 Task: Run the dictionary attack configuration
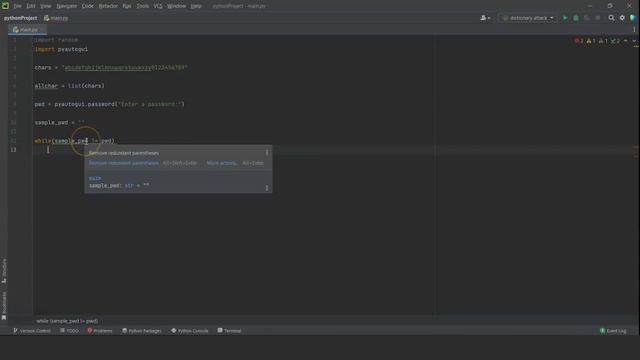pos(565,18)
